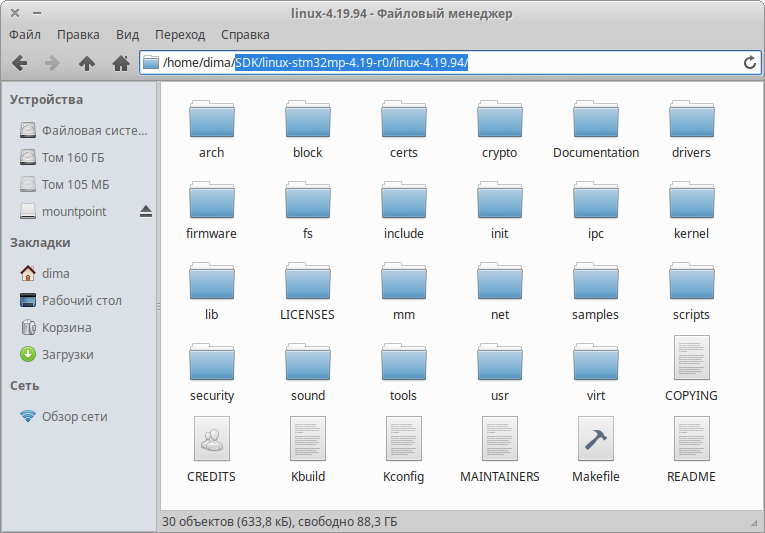Image resolution: width=765 pixels, height=533 pixels.
Task: Select the kernel folder
Action: tap(691, 211)
